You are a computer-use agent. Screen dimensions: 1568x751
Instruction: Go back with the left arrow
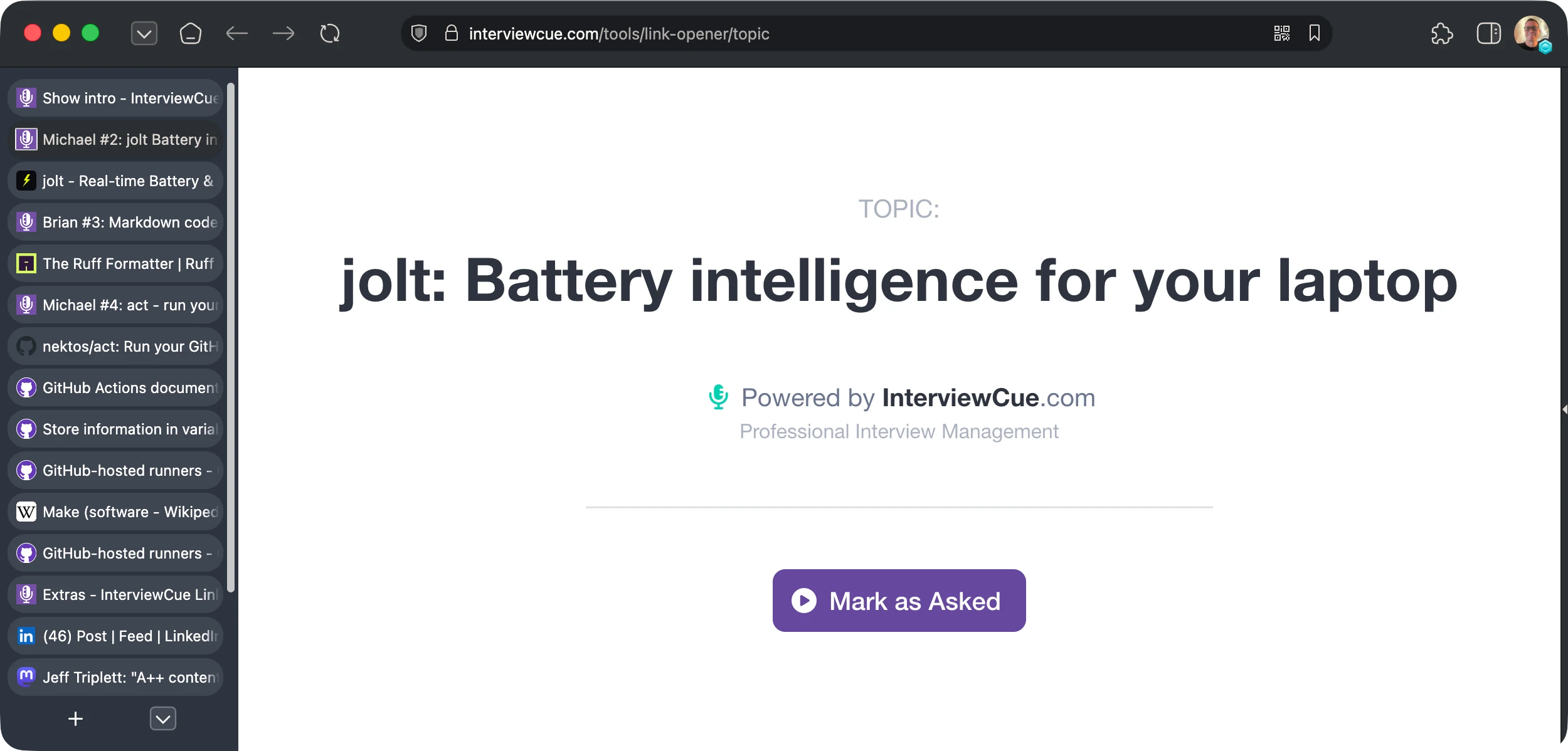(237, 34)
